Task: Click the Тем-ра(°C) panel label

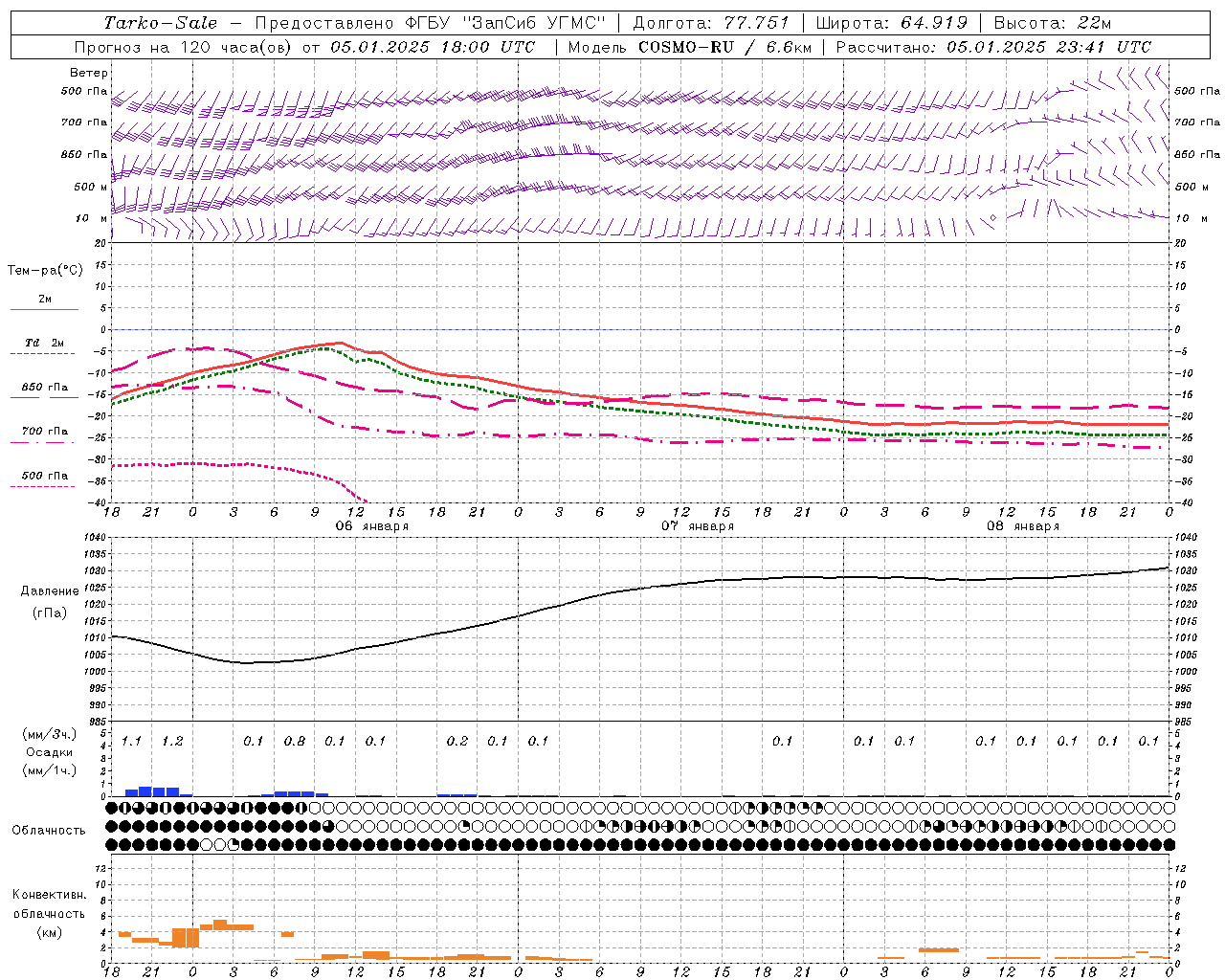Action: pyautogui.click(x=45, y=271)
